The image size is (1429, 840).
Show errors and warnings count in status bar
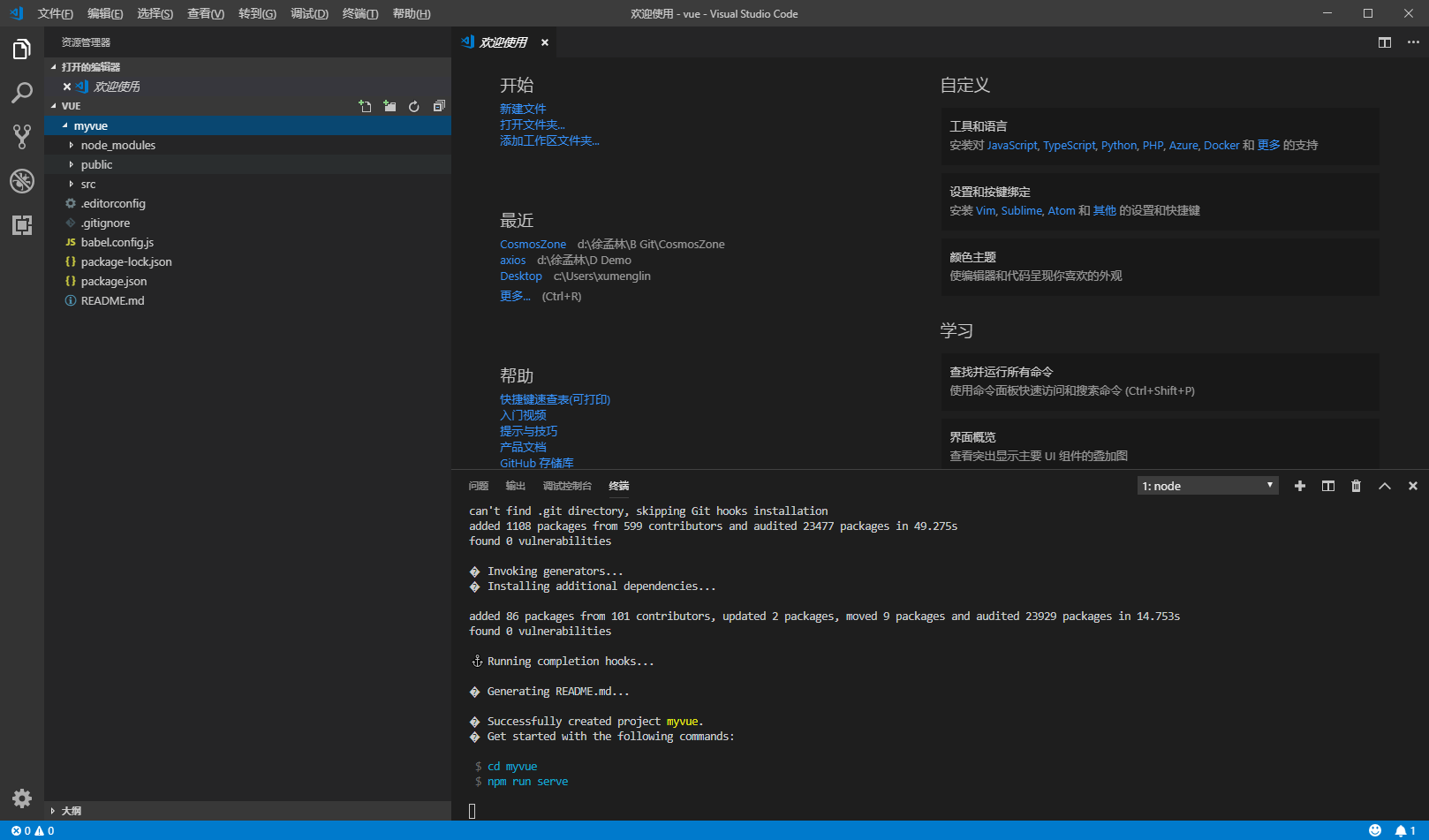(x=33, y=830)
